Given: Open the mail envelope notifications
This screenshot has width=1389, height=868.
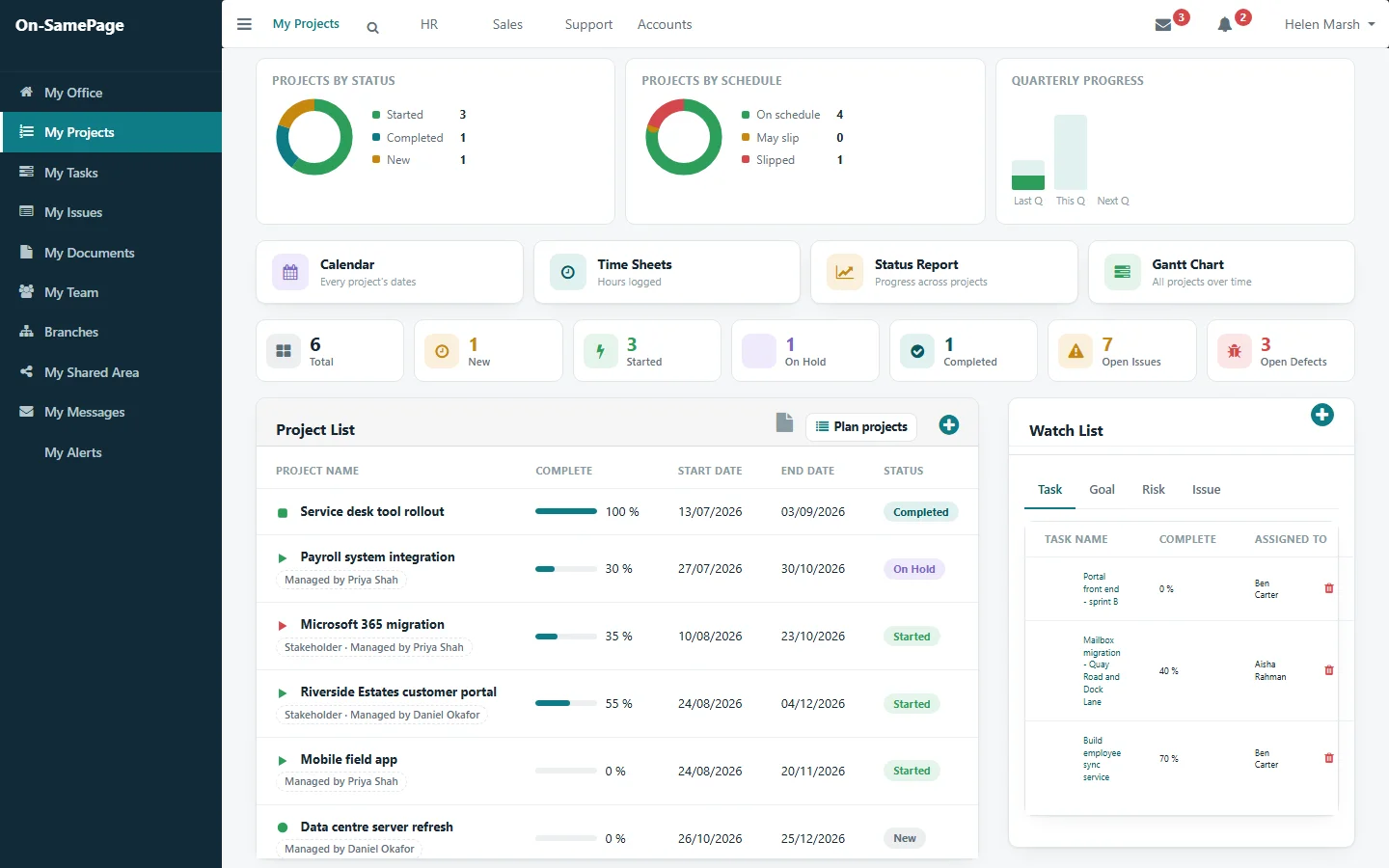Looking at the screenshot, I should (1163, 25).
